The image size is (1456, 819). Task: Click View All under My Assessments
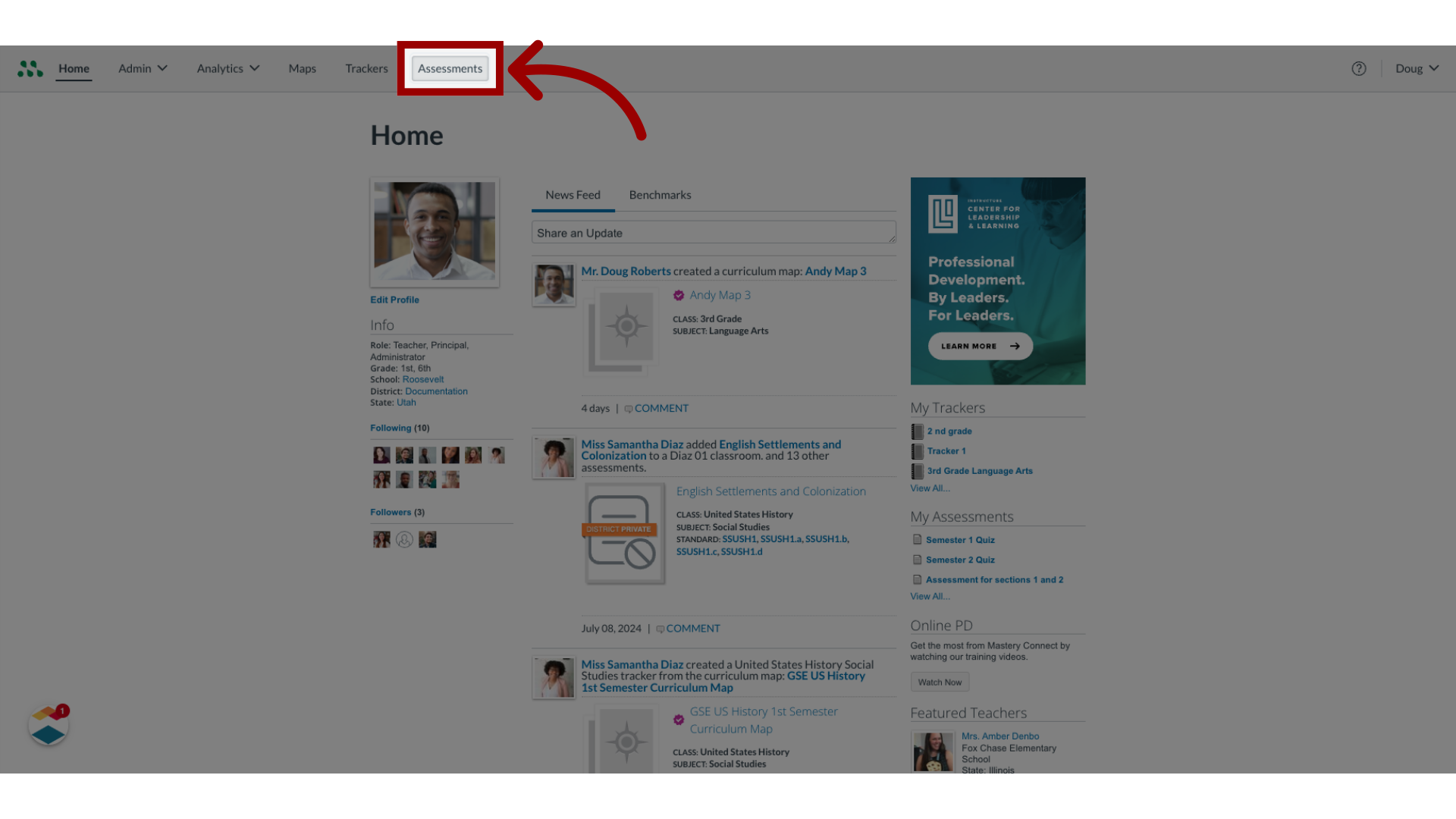point(930,595)
